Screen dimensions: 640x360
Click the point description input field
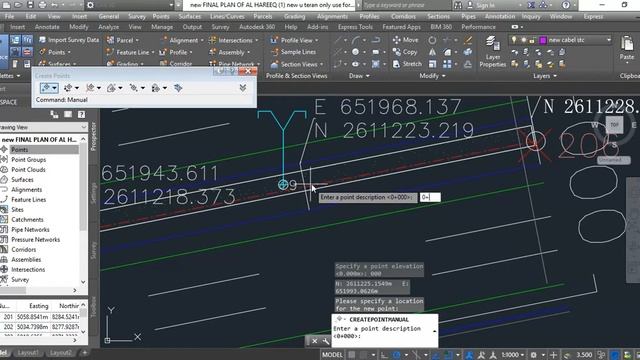[430, 197]
